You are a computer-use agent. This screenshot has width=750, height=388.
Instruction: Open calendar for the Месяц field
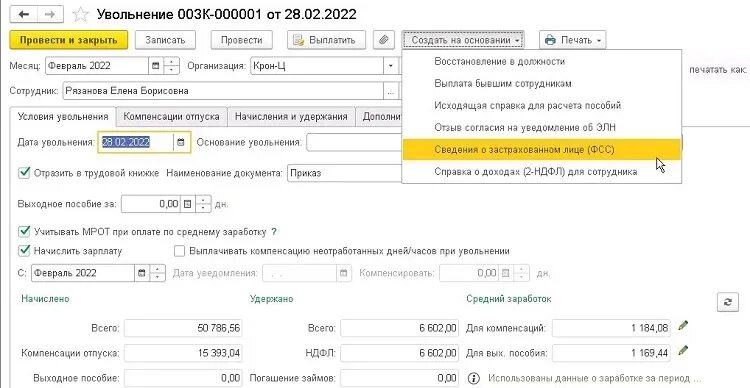(x=155, y=66)
